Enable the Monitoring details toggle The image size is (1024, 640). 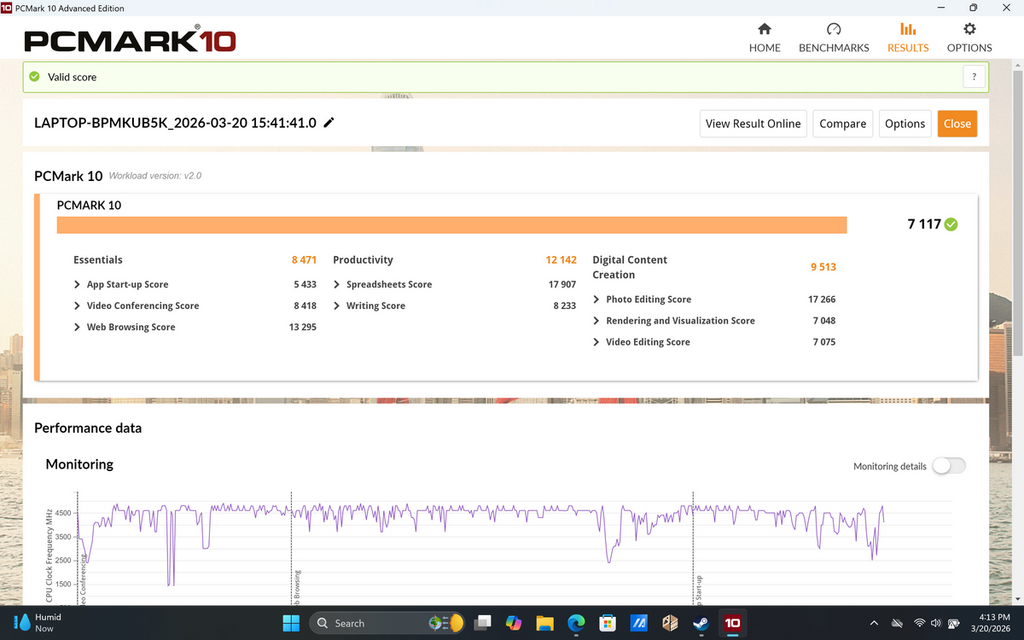click(948, 466)
